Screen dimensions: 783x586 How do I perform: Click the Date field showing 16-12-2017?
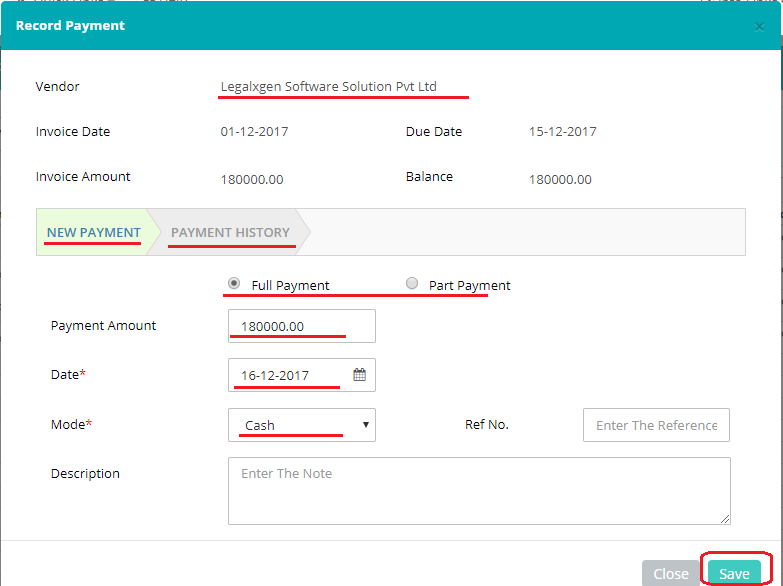[x=290, y=375]
